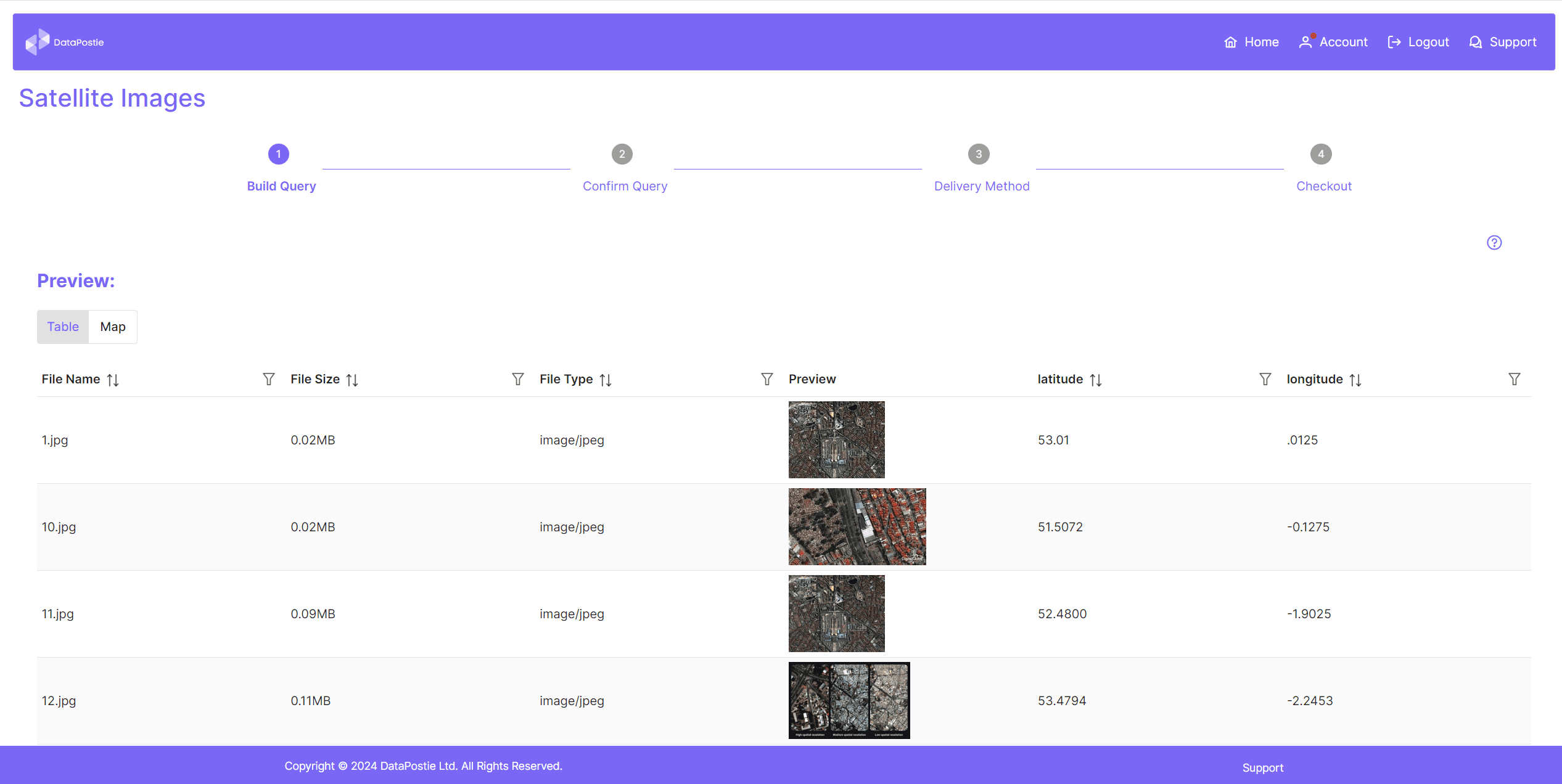Click the Account icon with notification dot
This screenshot has width=1562, height=784.
tap(1305, 42)
